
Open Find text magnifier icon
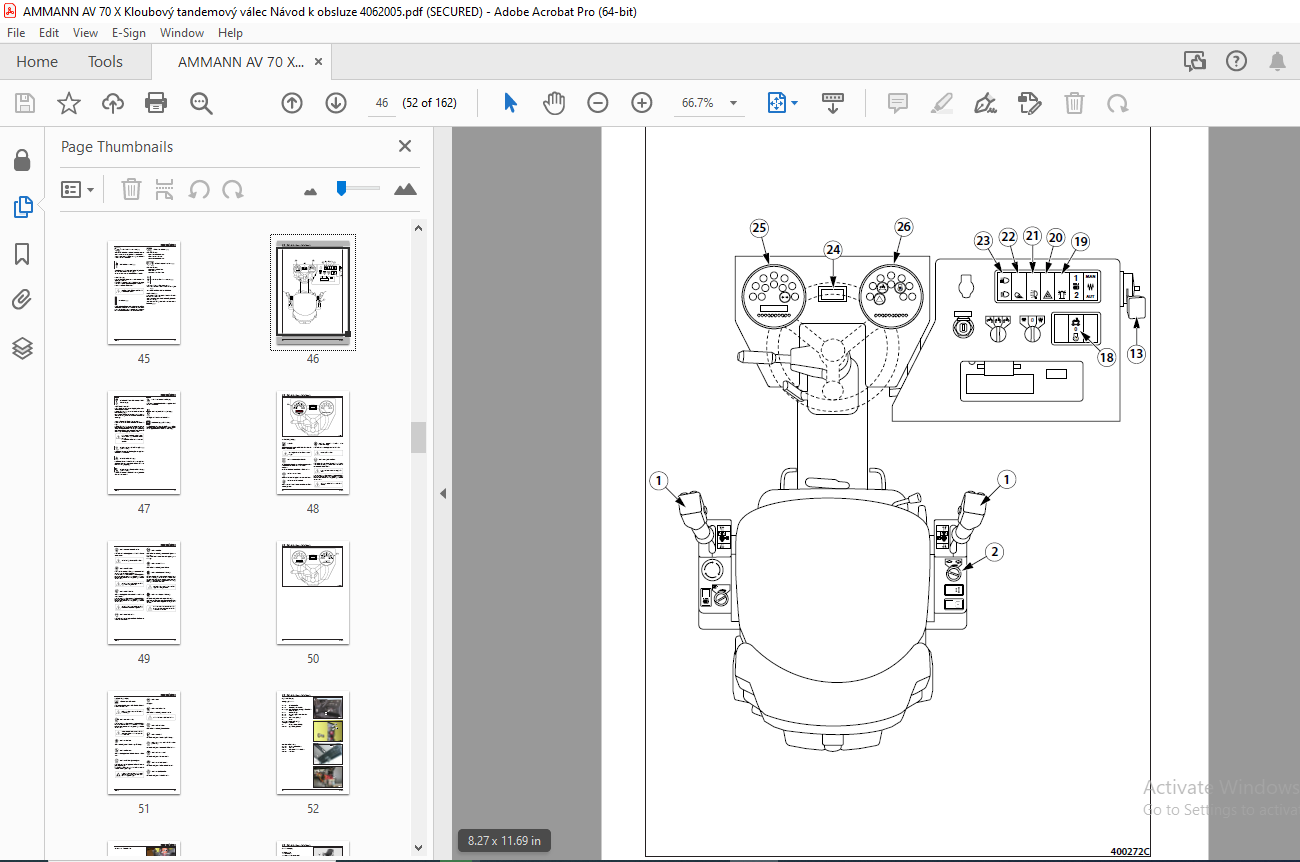point(201,103)
